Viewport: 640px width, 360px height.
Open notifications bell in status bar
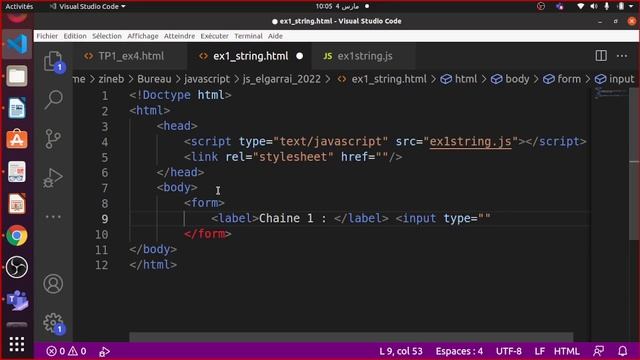tap(622, 351)
